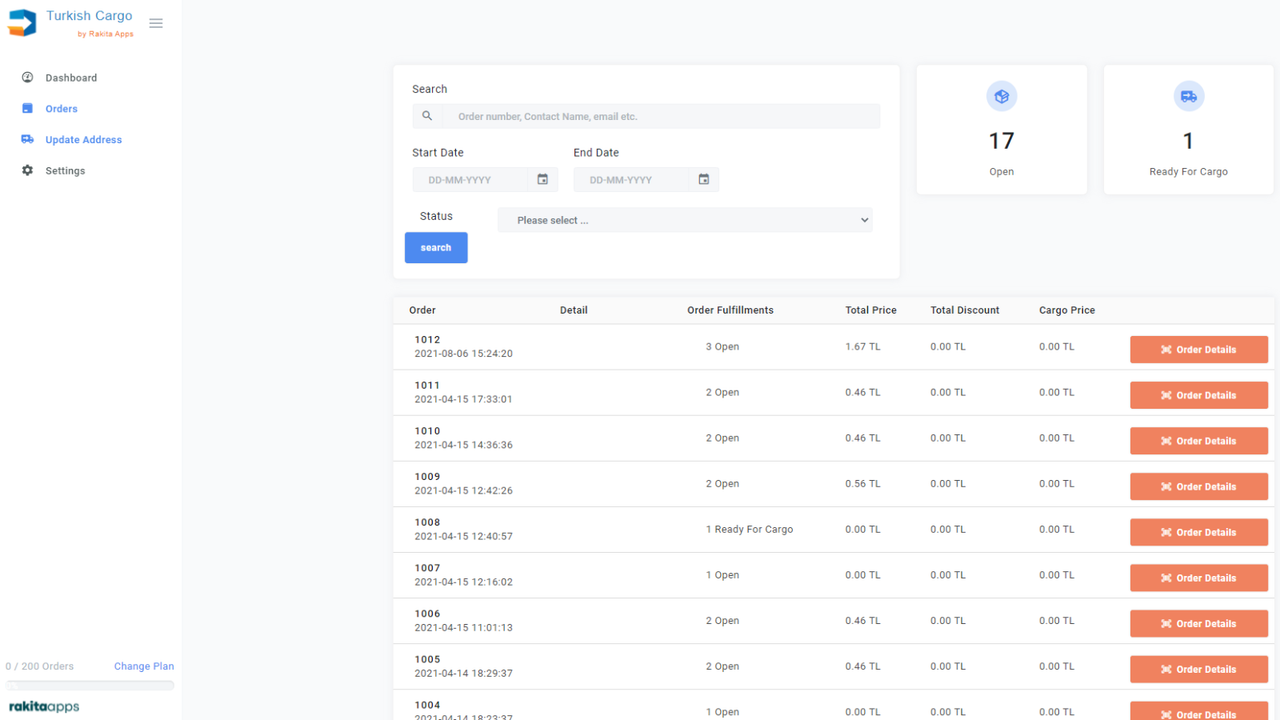
Task: Click the Order Fulfillments column header
Action: 730,310
